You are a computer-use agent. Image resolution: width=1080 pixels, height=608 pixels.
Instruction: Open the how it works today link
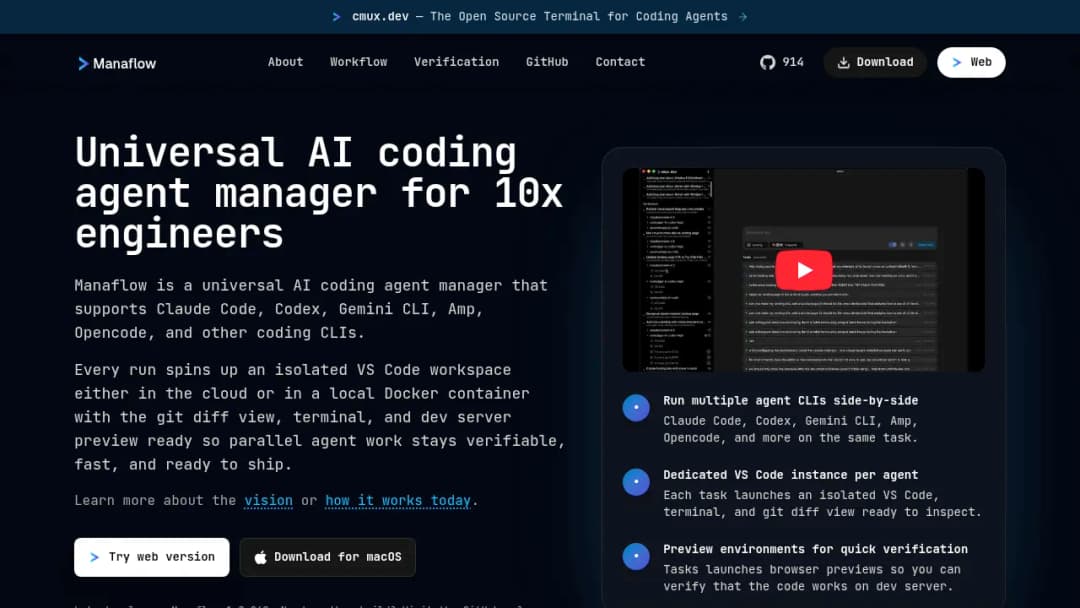[x=397, y=501]
